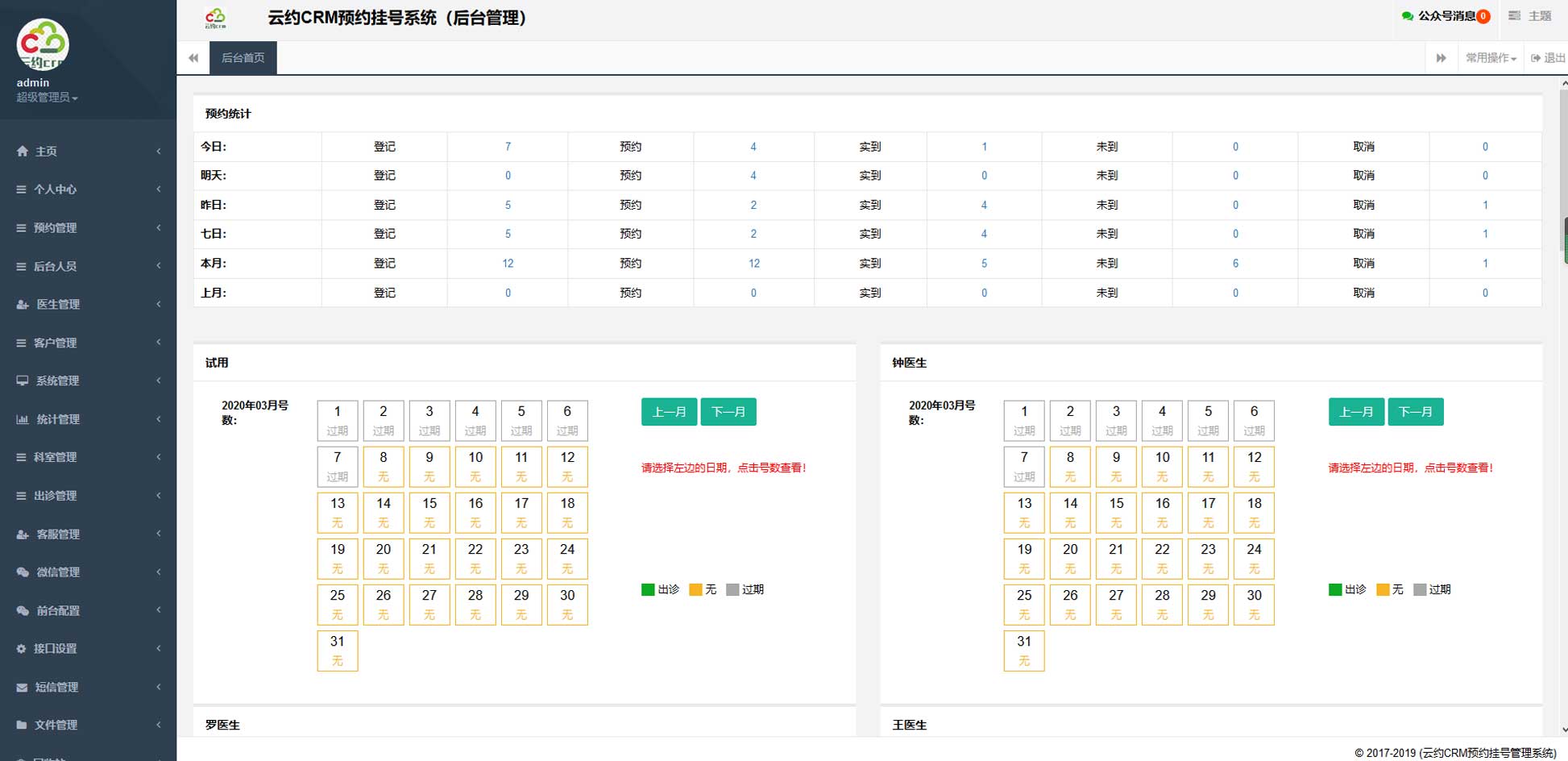This screenshot has height=761, width=1568.
Task: Select day 15 in 钟医生 calendar
Action: pos(1116,512)
